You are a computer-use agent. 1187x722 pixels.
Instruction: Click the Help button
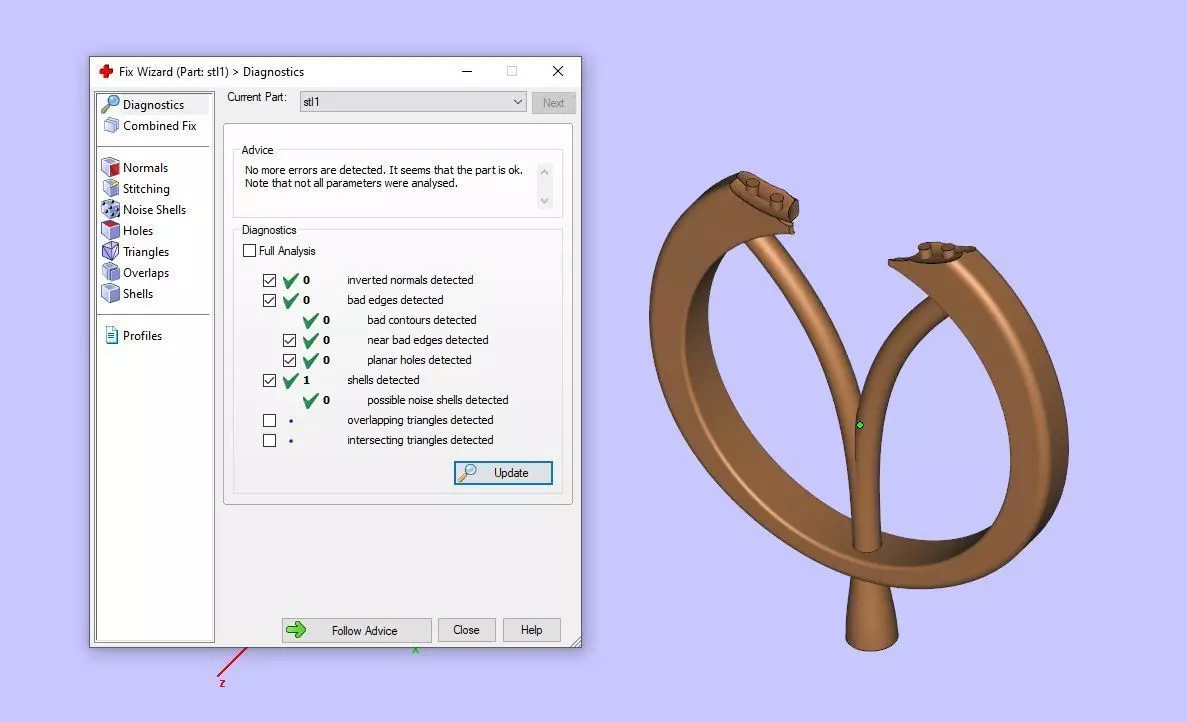coord(531,630)
